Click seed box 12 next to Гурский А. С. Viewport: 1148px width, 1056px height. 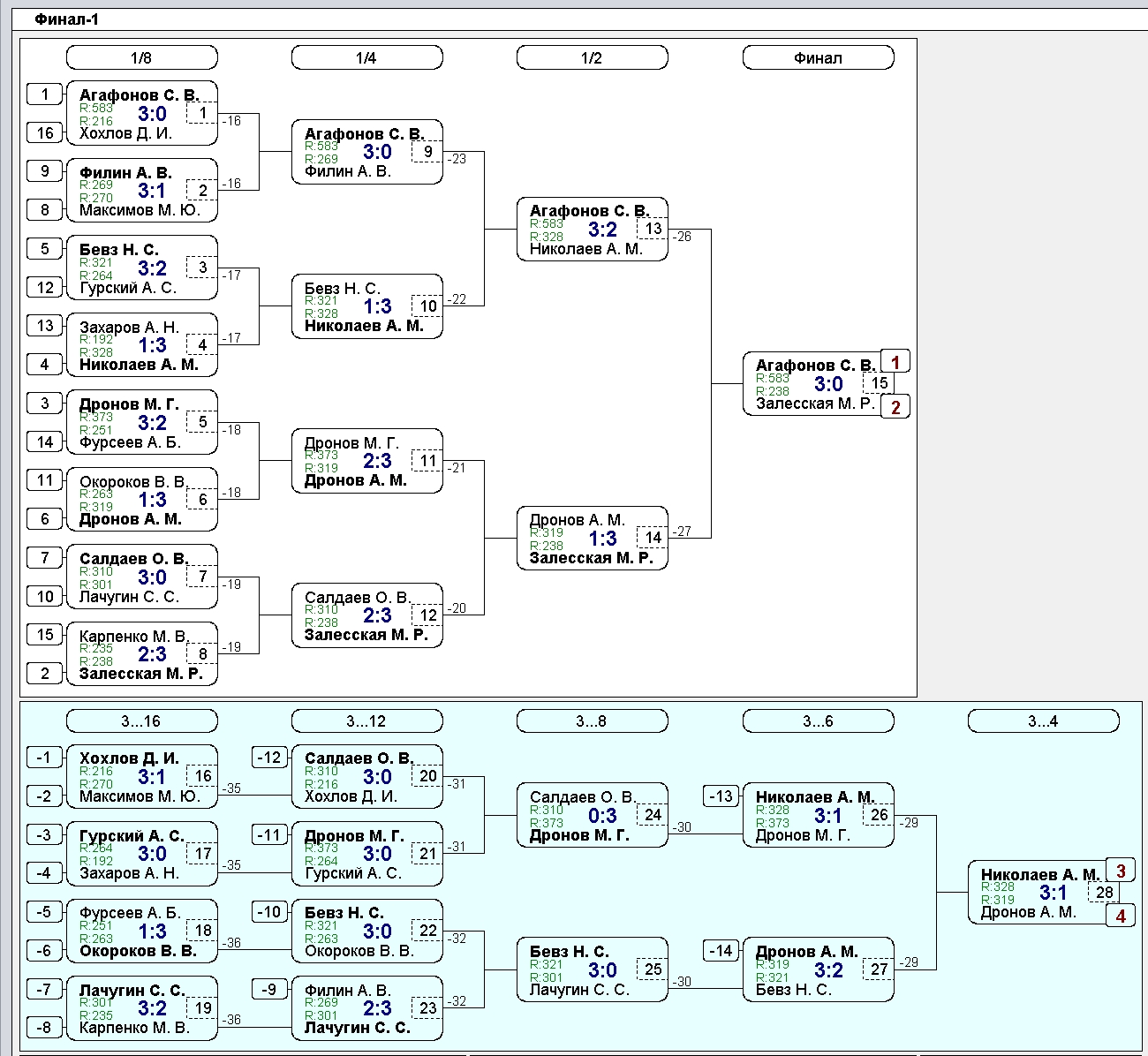coord(45,287)
